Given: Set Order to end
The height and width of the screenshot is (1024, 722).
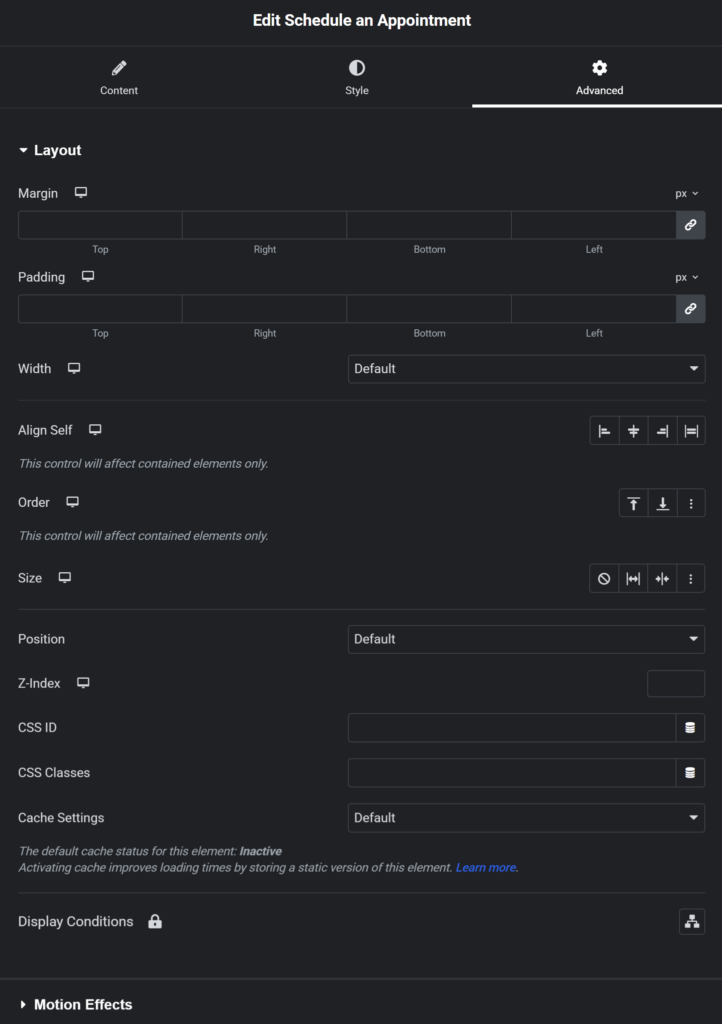Looking at the screenshot, I should point(663,503).
